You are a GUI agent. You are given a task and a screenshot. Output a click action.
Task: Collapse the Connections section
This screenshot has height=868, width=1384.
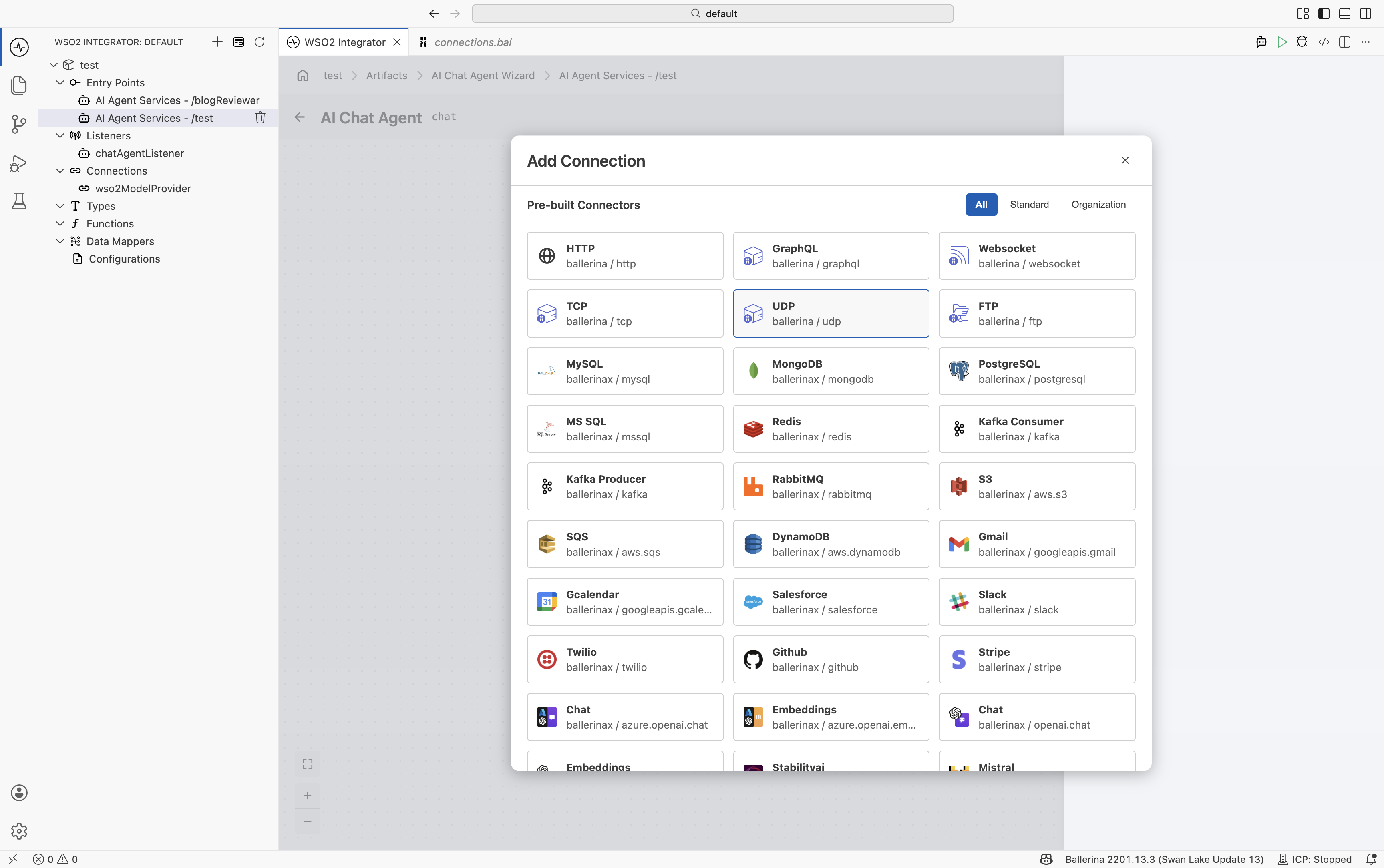click(x=60, y=171)
